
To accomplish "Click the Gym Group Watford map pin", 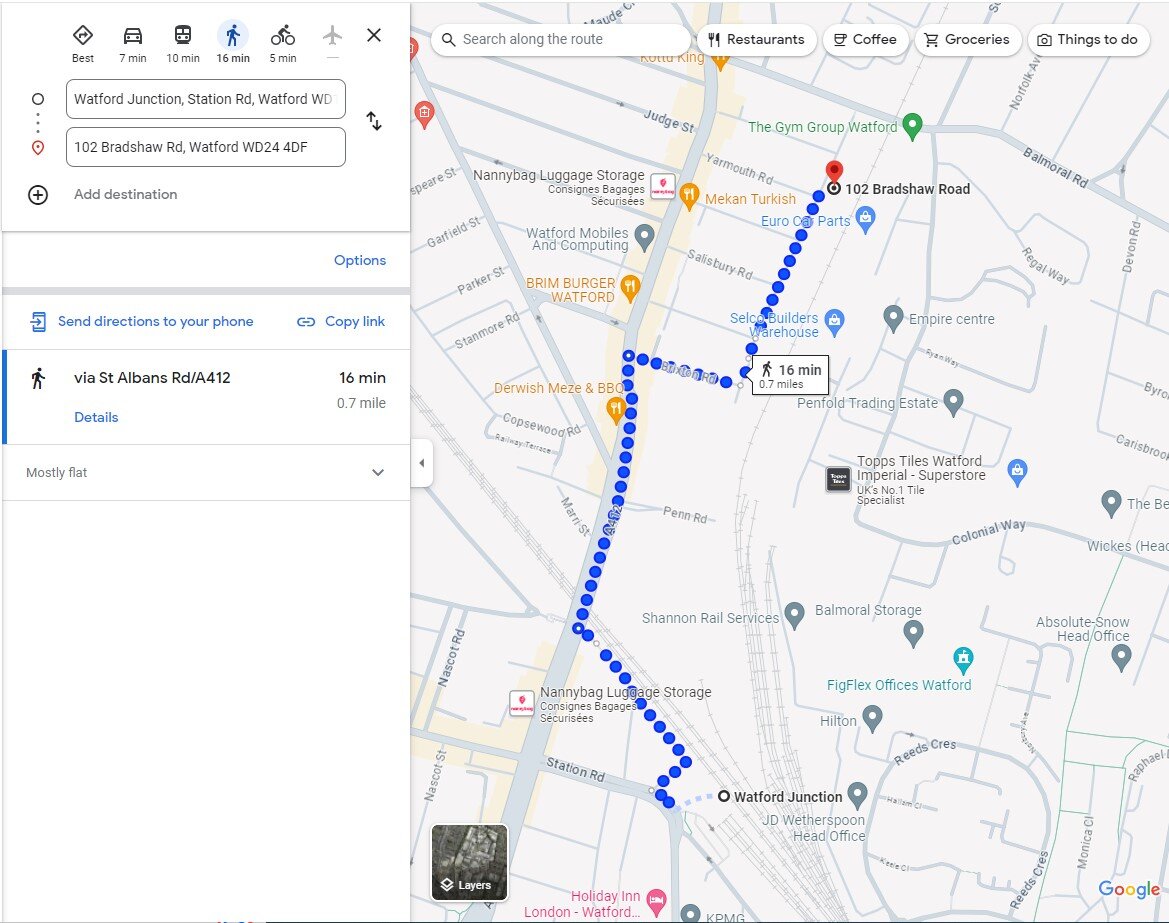I will click(911, 126).
